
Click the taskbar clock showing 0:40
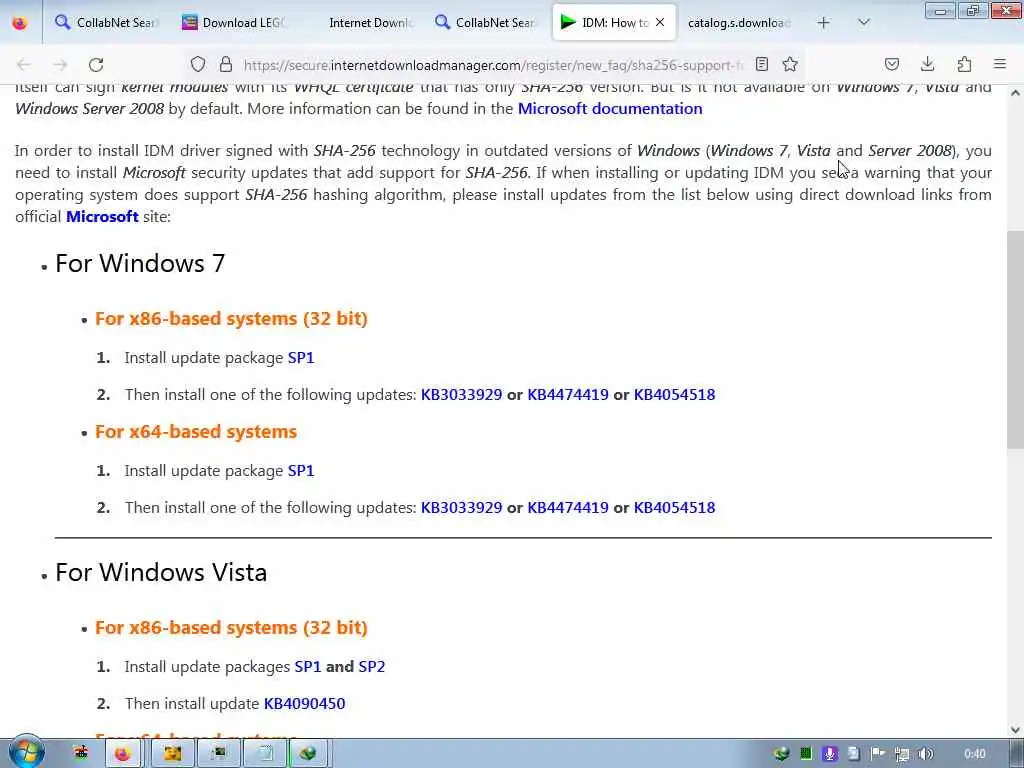pos(974,754)
